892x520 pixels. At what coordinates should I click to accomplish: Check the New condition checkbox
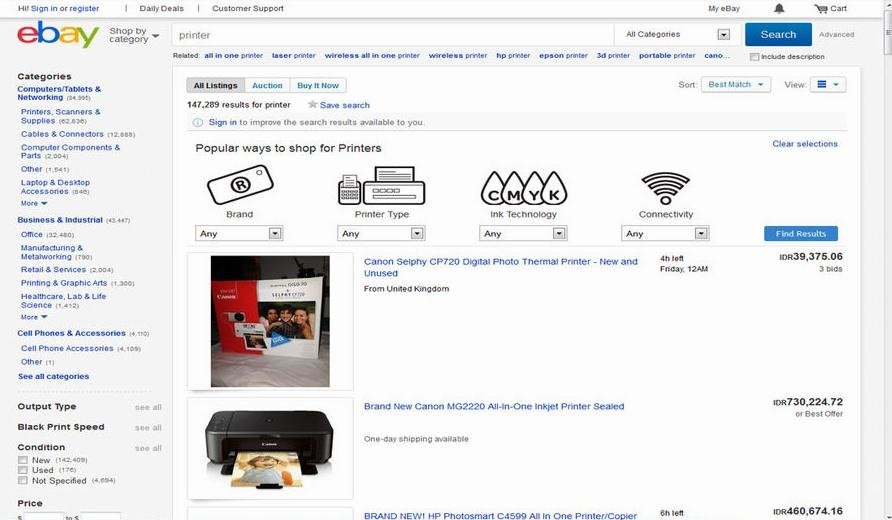coord(23,460)
